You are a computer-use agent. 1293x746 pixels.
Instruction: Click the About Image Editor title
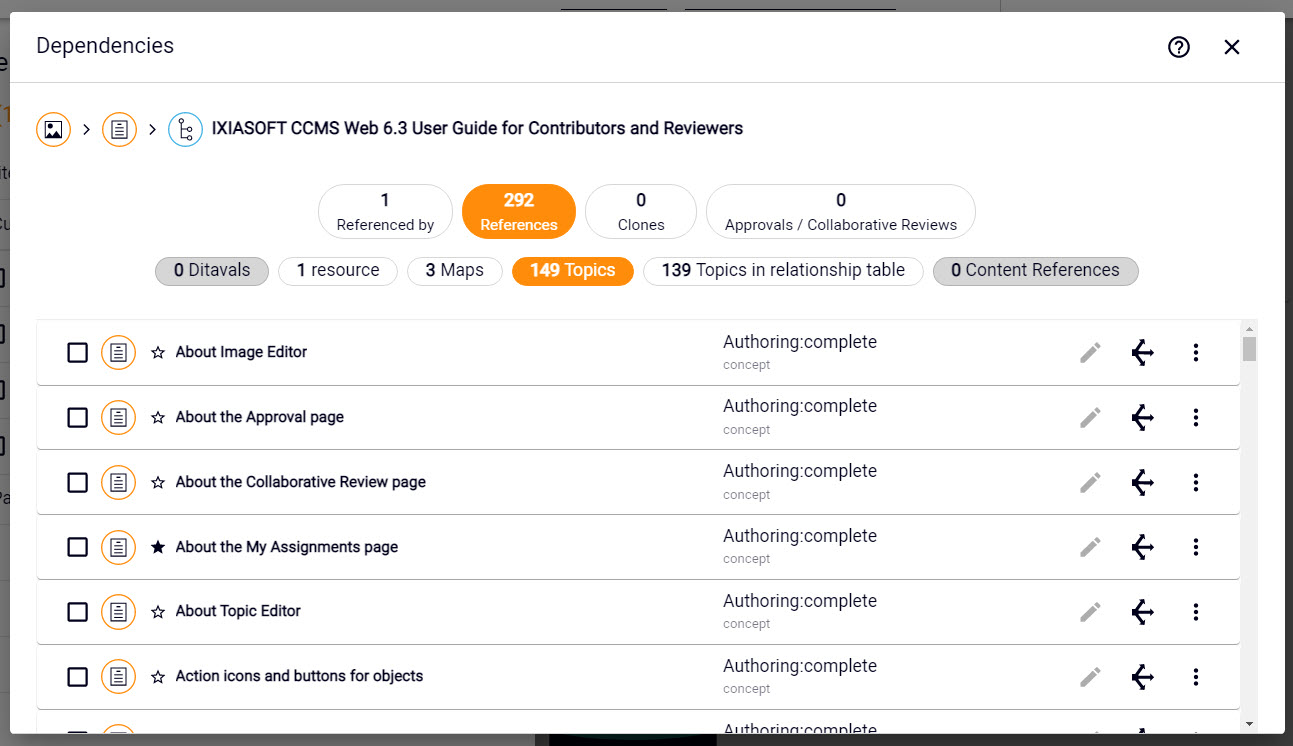pyautogui.click(x=241, y=352)
